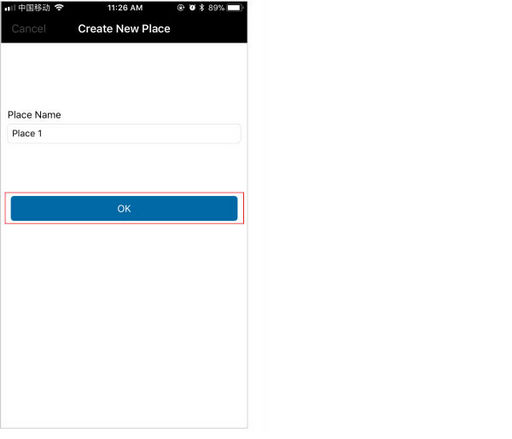Screen dimensions: 512x439
Task: Tap the 89% battery percentage
Action: [216, 8]
